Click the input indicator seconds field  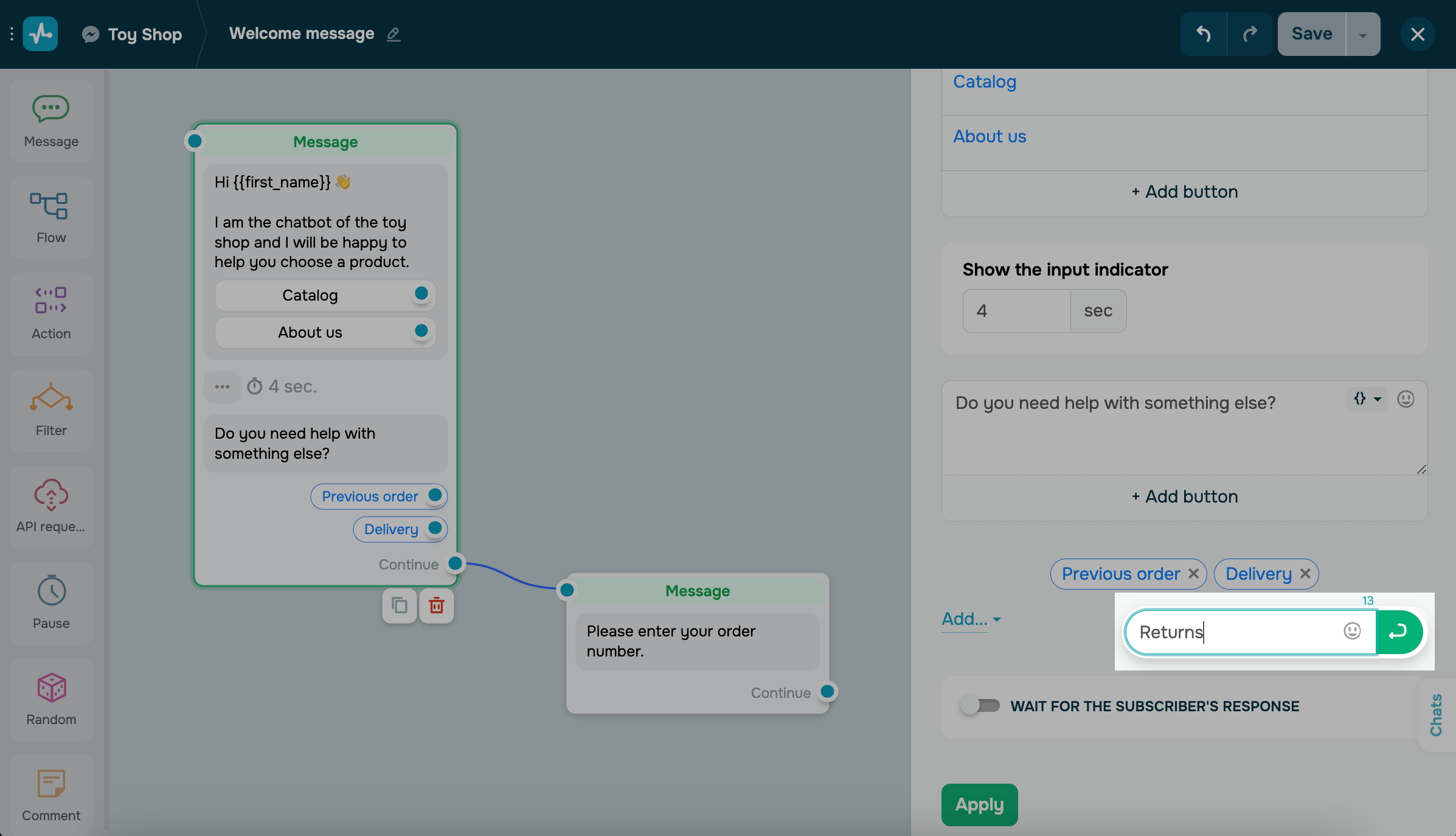pos(1016,311)
